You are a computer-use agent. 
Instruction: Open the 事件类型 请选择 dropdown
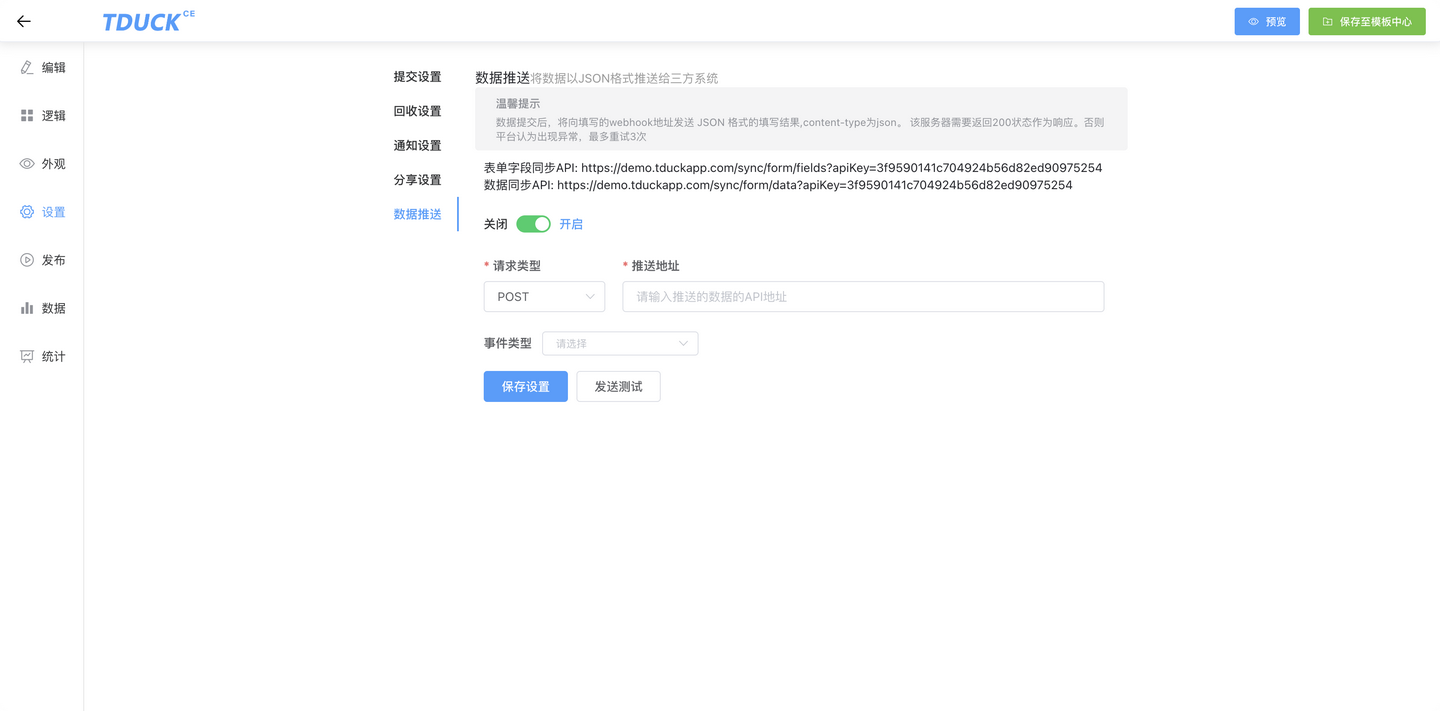click(x=620, y=343)
